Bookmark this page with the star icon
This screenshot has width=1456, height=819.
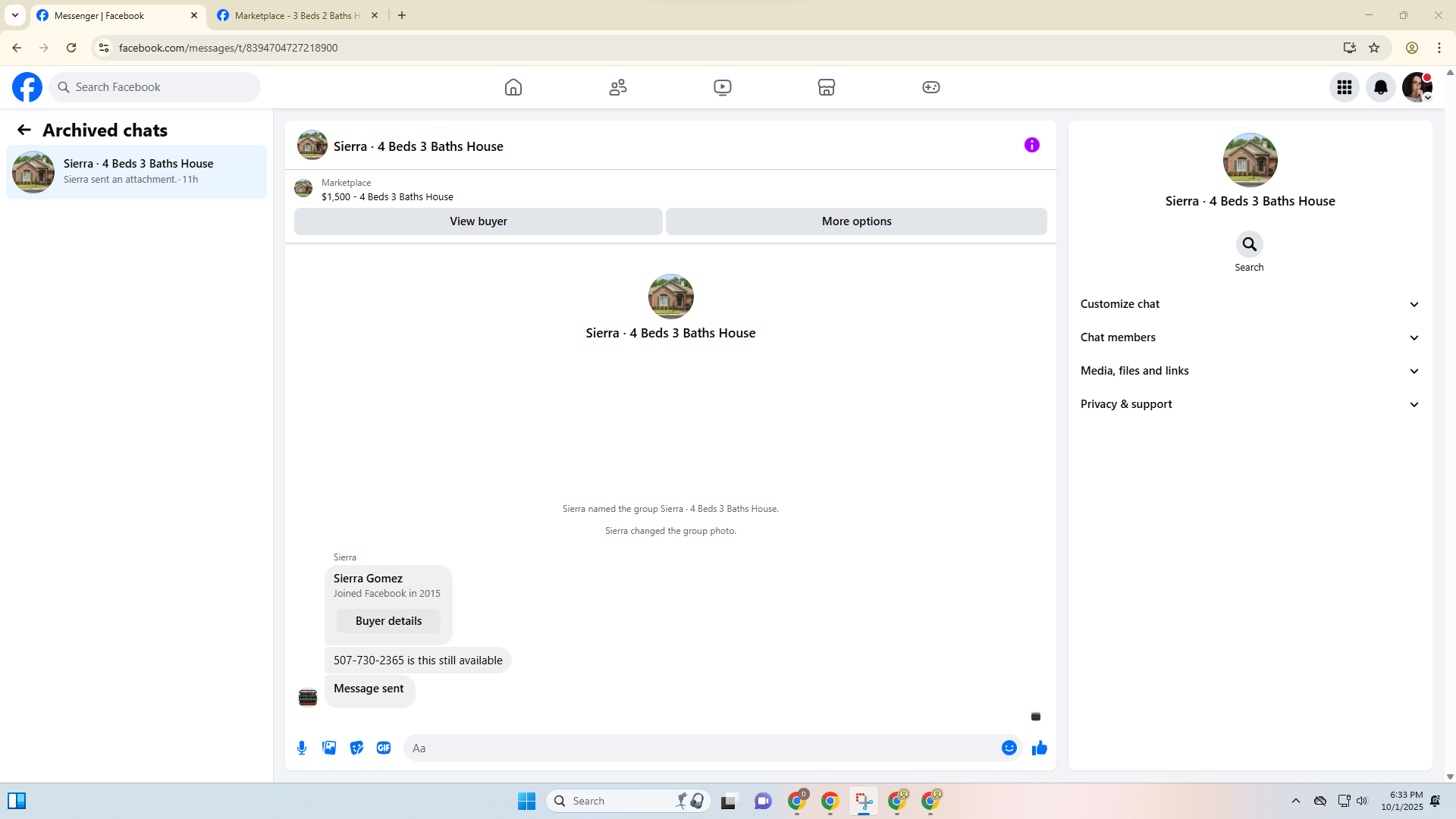(1374, 48)
